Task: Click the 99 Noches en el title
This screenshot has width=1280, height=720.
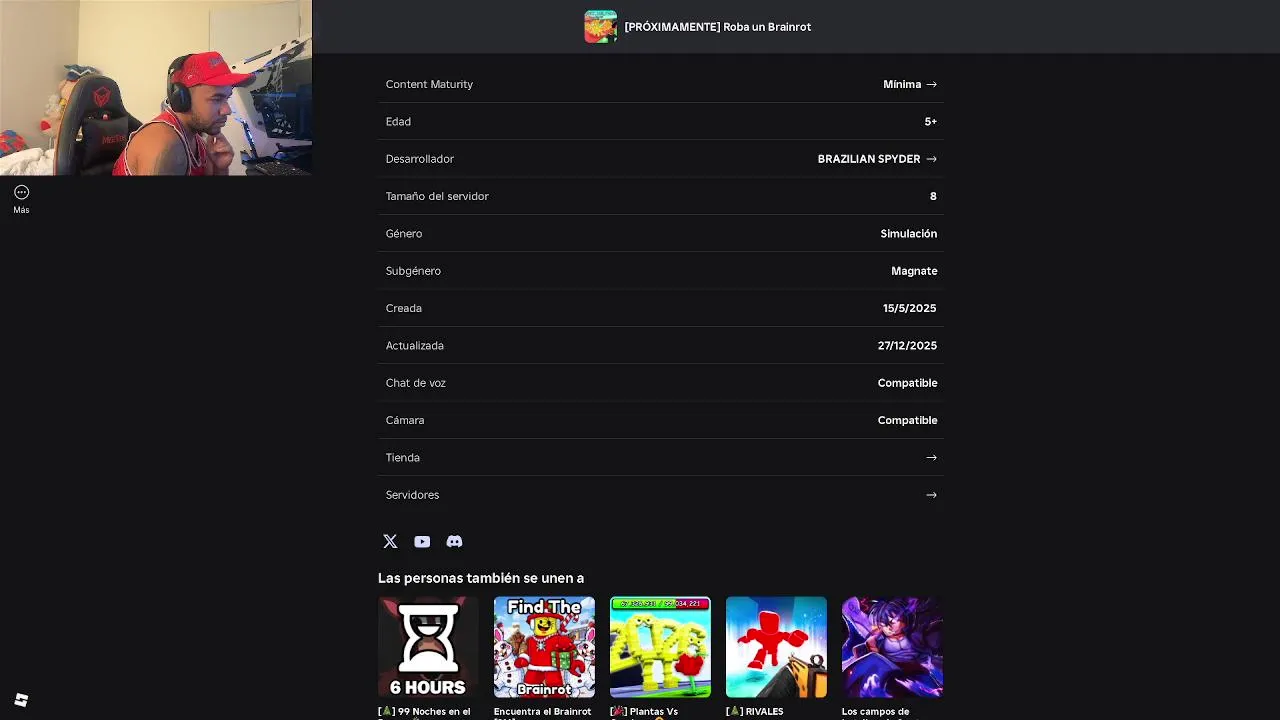Action: pyautogui.click(x=424, y=712)
